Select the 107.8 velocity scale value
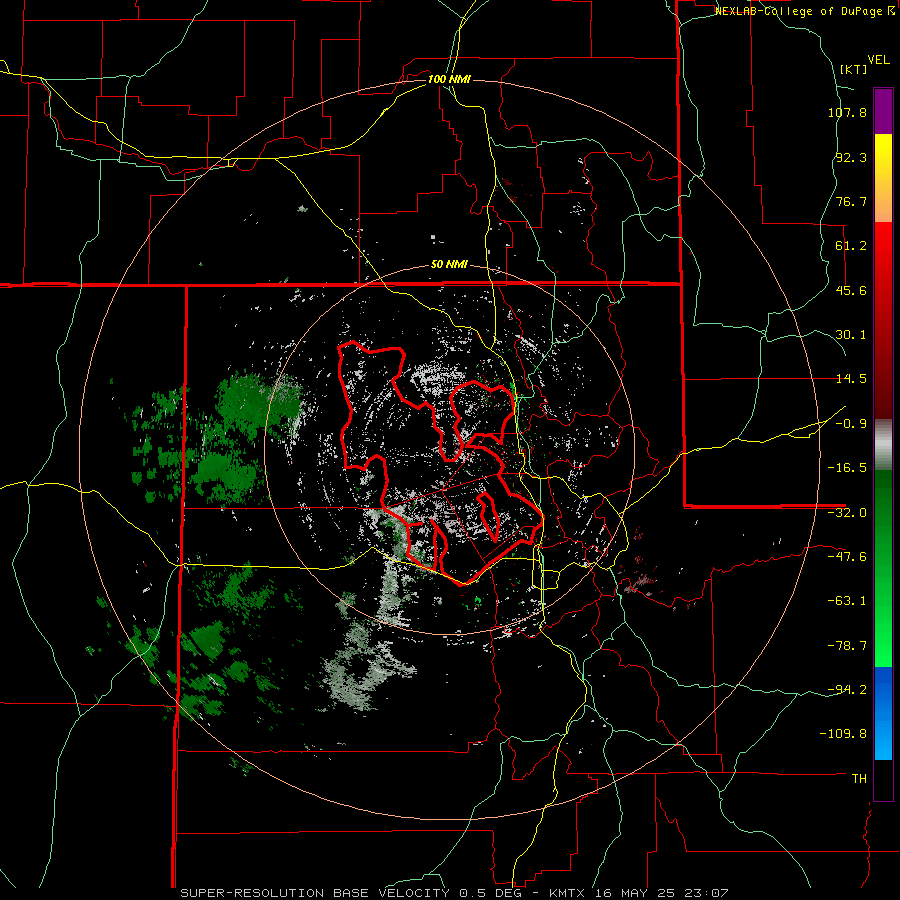Viewport: 900px width, 900px height. coord(847,112)
